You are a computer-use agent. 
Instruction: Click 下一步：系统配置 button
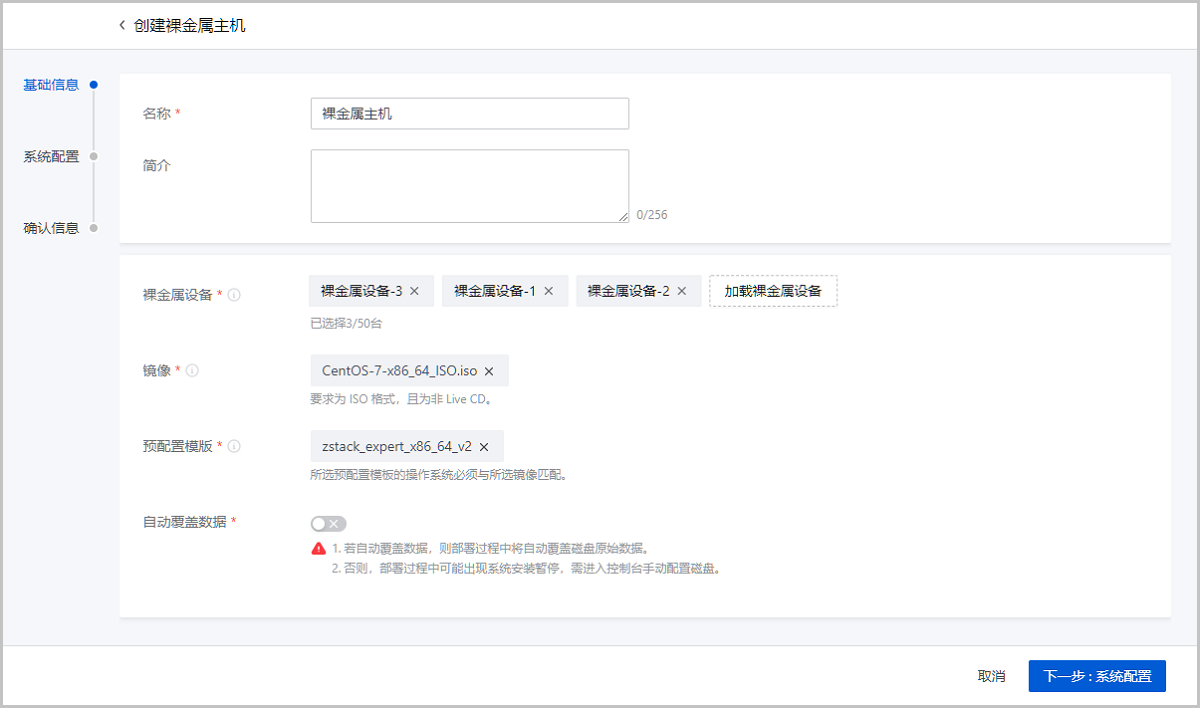(x=1096, y=676)
